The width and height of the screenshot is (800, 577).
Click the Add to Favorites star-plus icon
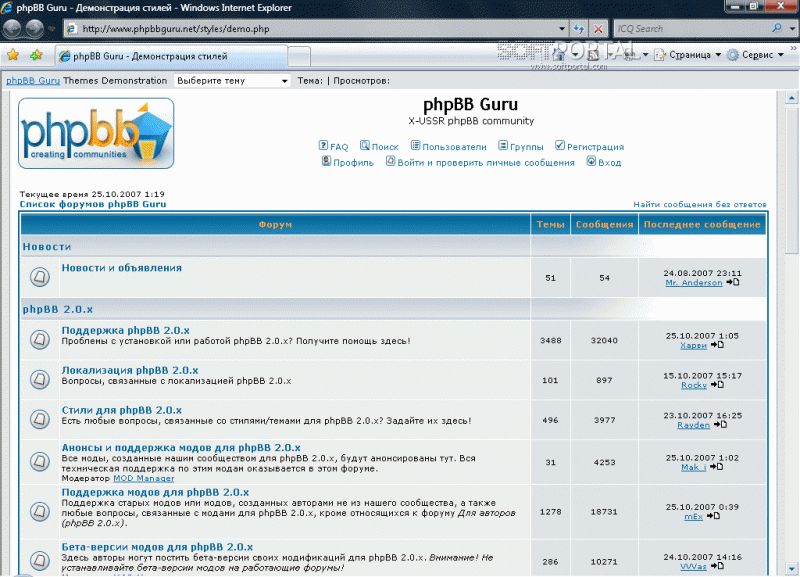point(36,55)
